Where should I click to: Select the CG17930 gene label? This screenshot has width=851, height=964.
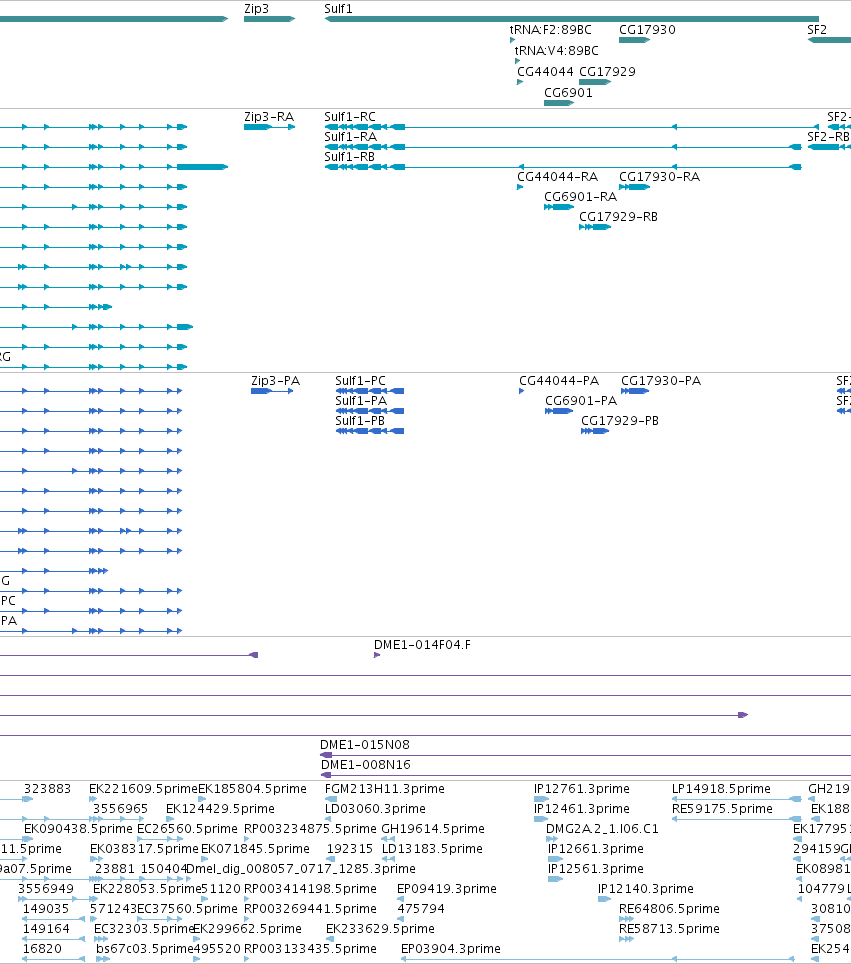click(x=647, y=30)
